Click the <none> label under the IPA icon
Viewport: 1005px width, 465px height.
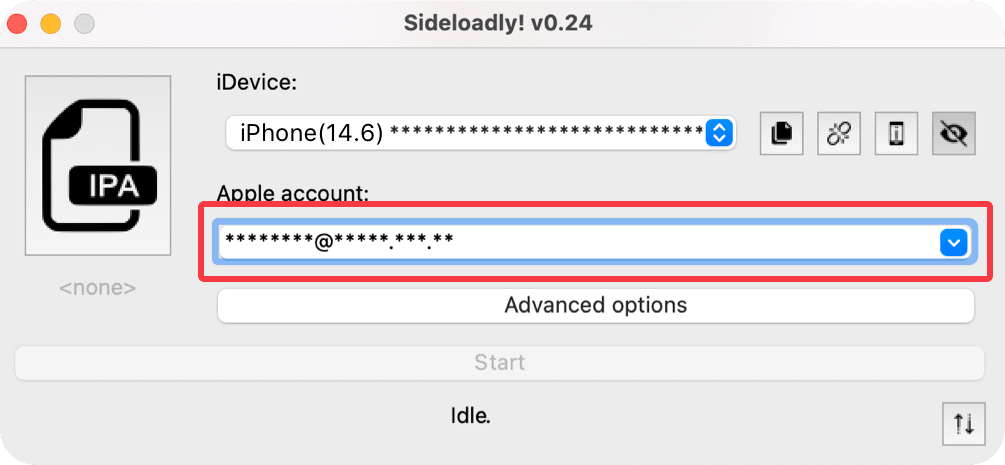(x=97, y=288)
